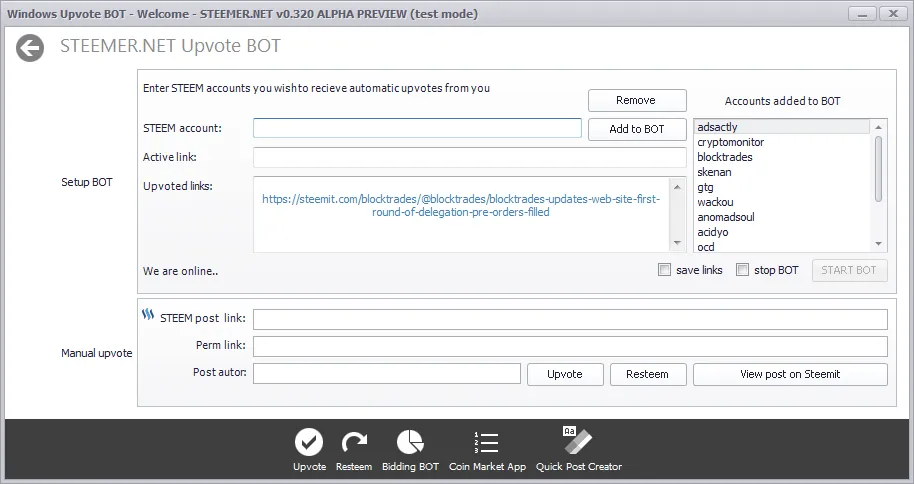Close the Upvote BOT window
The height and width of the screenshot is (484, 914).
[892, 13]
